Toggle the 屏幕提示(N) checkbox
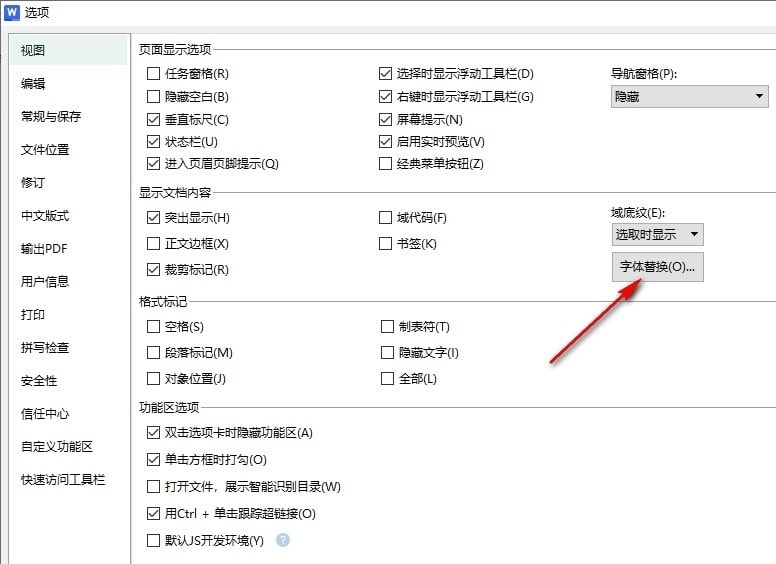Image resolution: width=776 pixels, height=564 pixels. 385,119
